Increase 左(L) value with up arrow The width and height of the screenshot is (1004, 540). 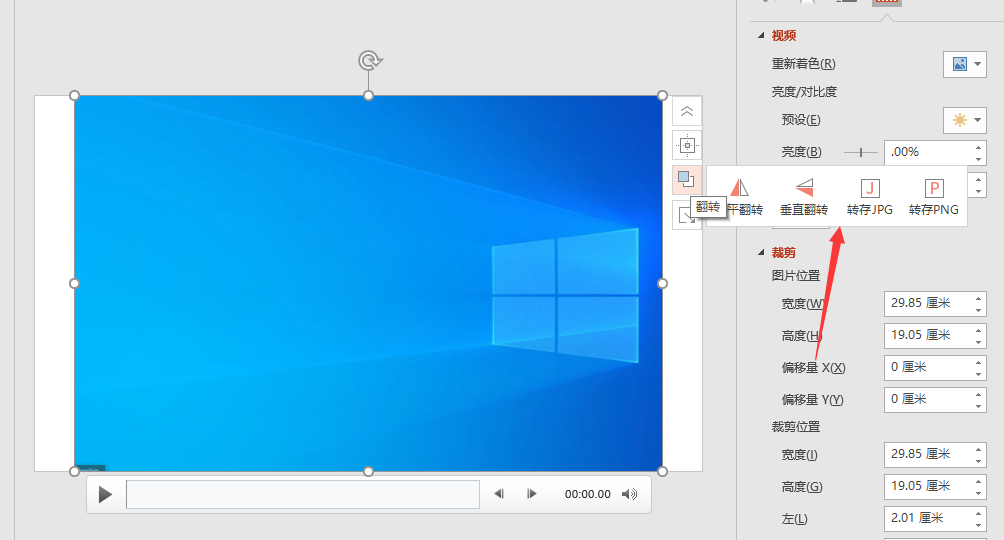click(x=978, y=514)
